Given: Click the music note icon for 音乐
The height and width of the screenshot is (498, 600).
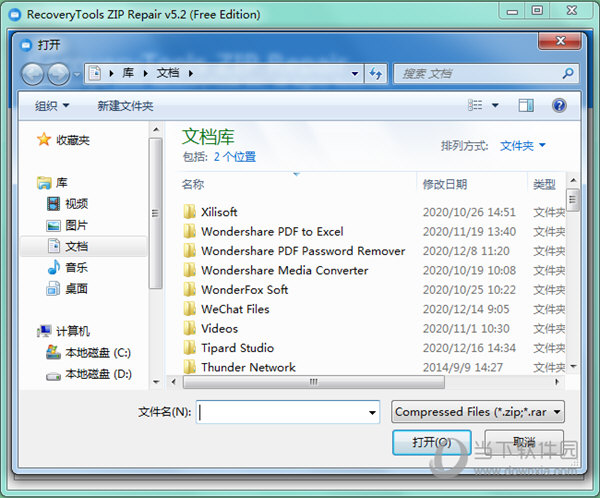Looking at the screenshot, I should click(x=54, y=267).
